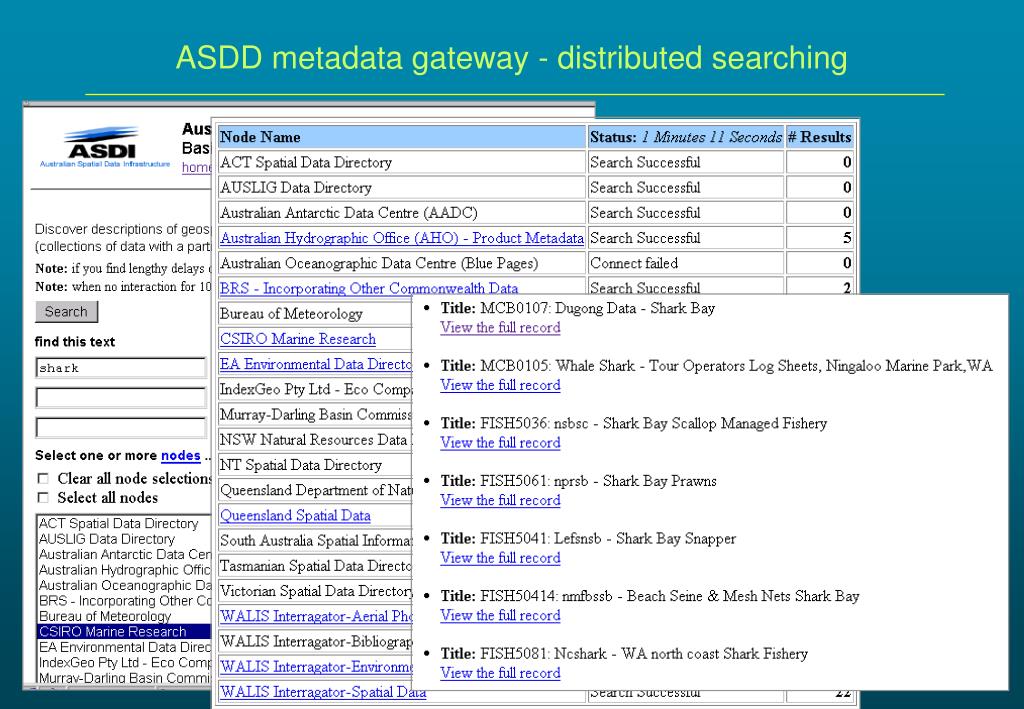Click 'Tasmanian Spatial Data Directo' table cell
This screenshot has width=1024, height=709.
coord(315,566)
